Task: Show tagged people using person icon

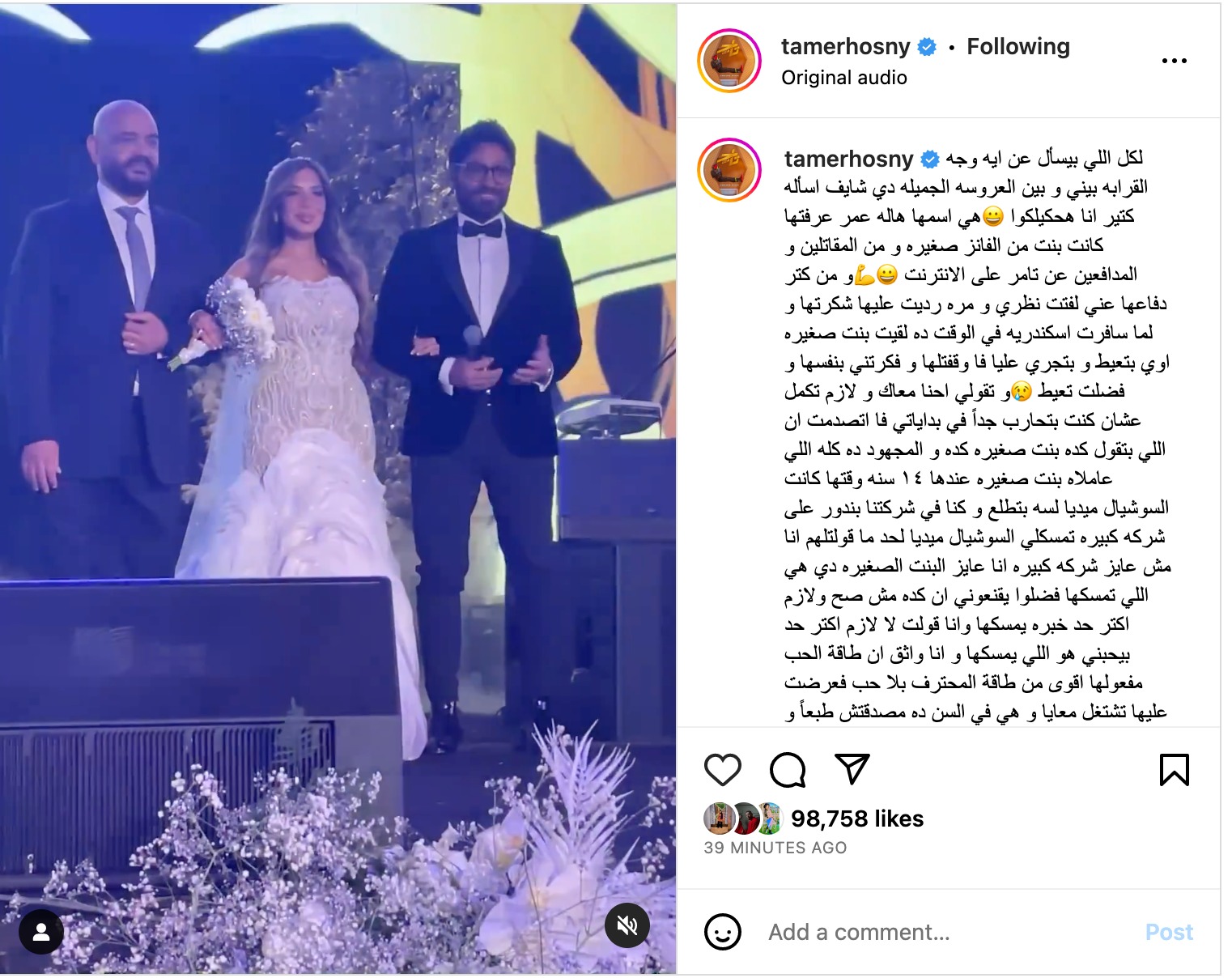Action: pyautogui.click(x=41, y=932)
